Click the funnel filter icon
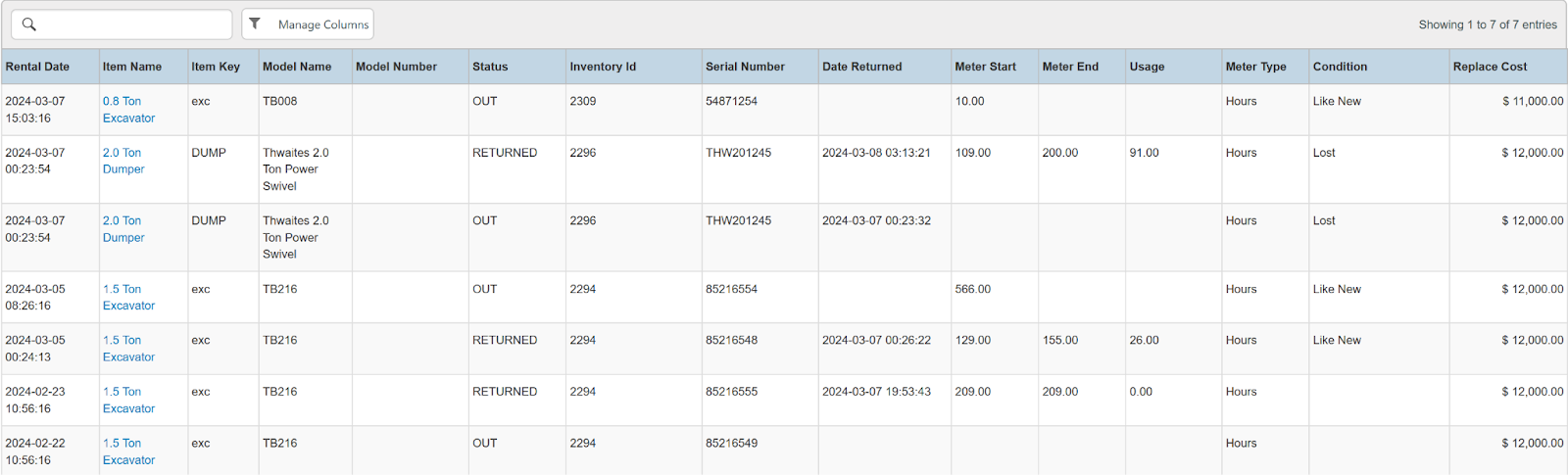This screenshot has height=475, width=1568. coord(255,24)
